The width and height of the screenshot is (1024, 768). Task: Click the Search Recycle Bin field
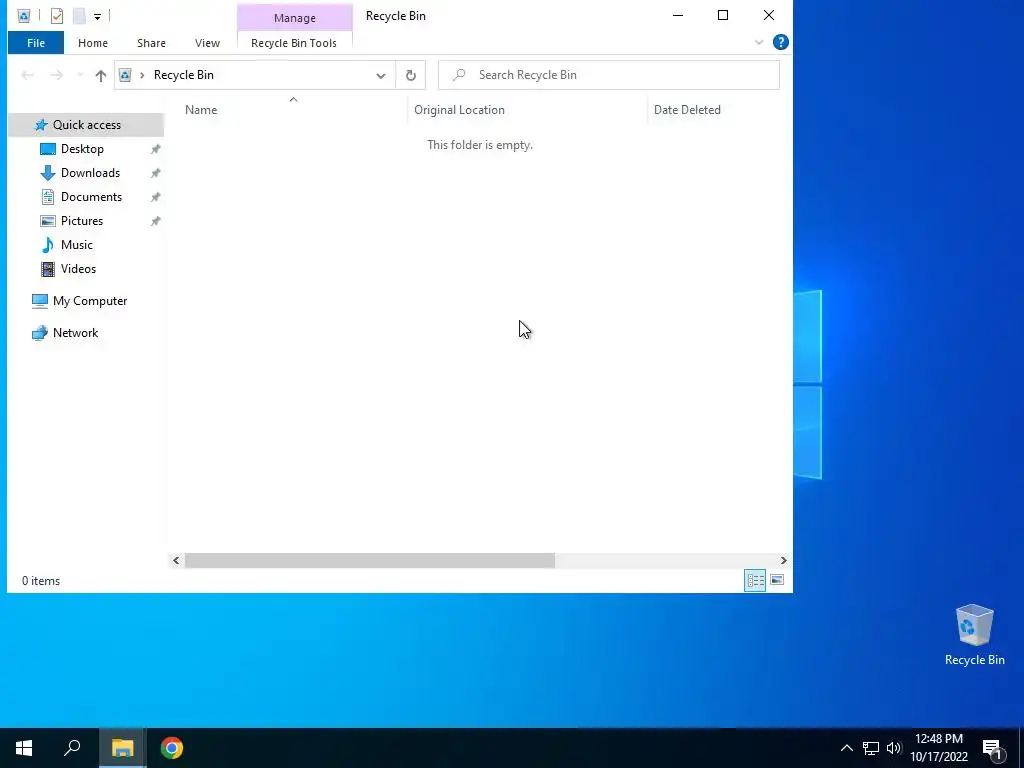pyautogui.click(x=609, y=75)
